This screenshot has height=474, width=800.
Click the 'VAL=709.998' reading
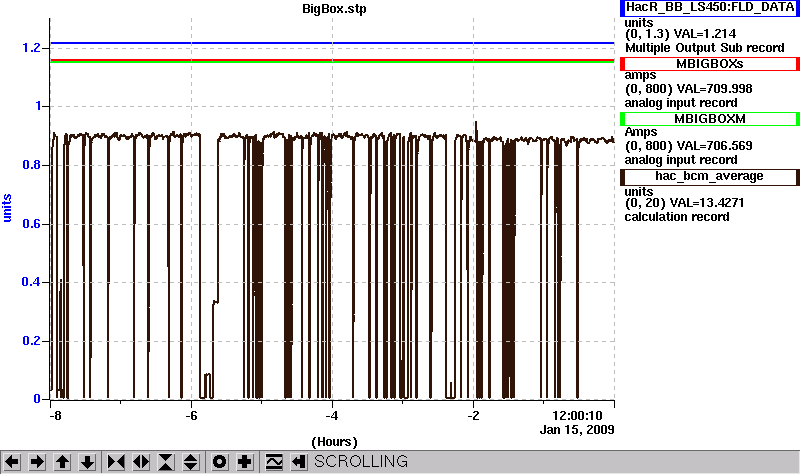pyautogui.click(x=714, y=89)
